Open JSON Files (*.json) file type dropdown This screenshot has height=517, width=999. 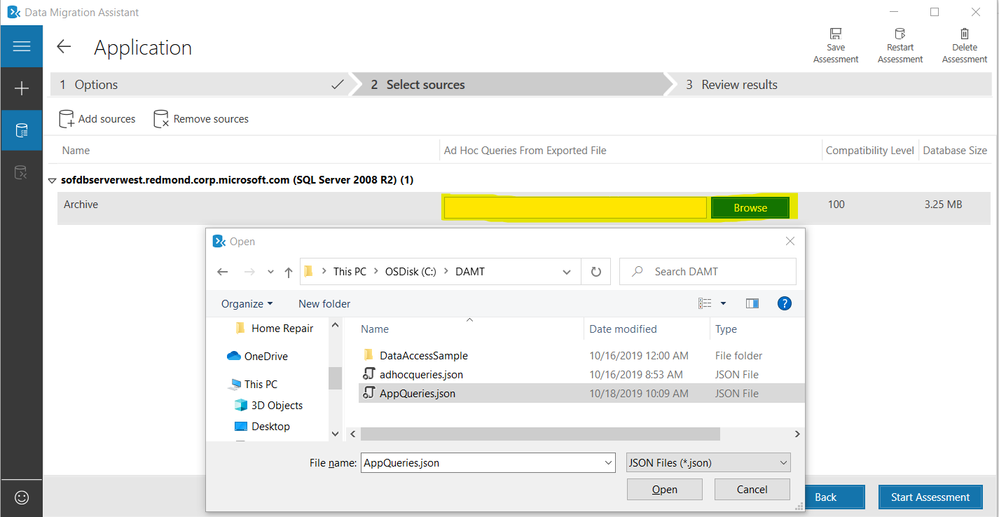(x=707, y=463)
